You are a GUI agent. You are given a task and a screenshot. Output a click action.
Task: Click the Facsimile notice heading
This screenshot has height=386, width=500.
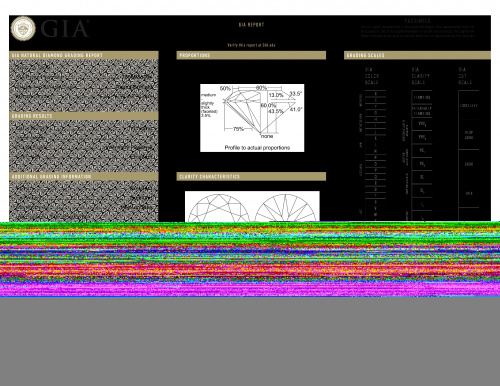tap(417, 21)
